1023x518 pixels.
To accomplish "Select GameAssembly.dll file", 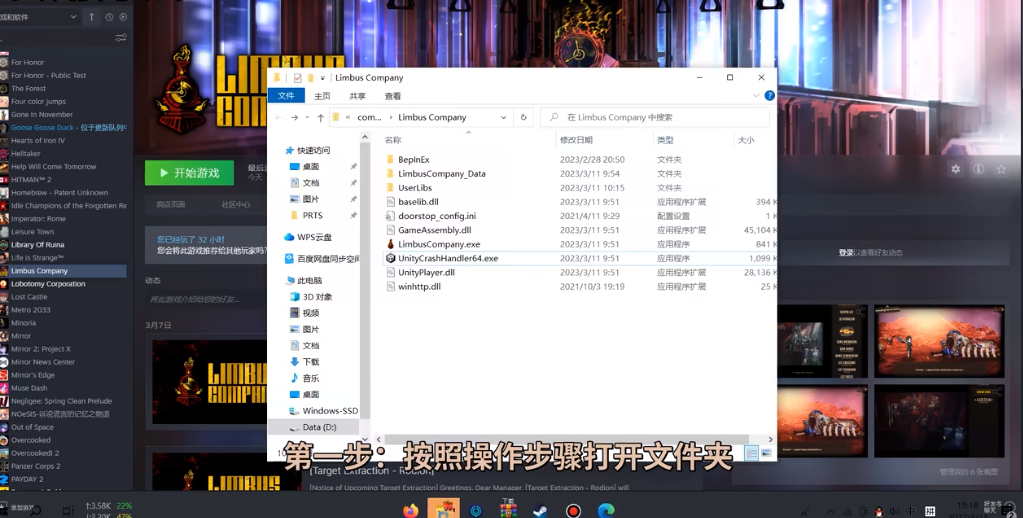I will (x=435, y=230).
